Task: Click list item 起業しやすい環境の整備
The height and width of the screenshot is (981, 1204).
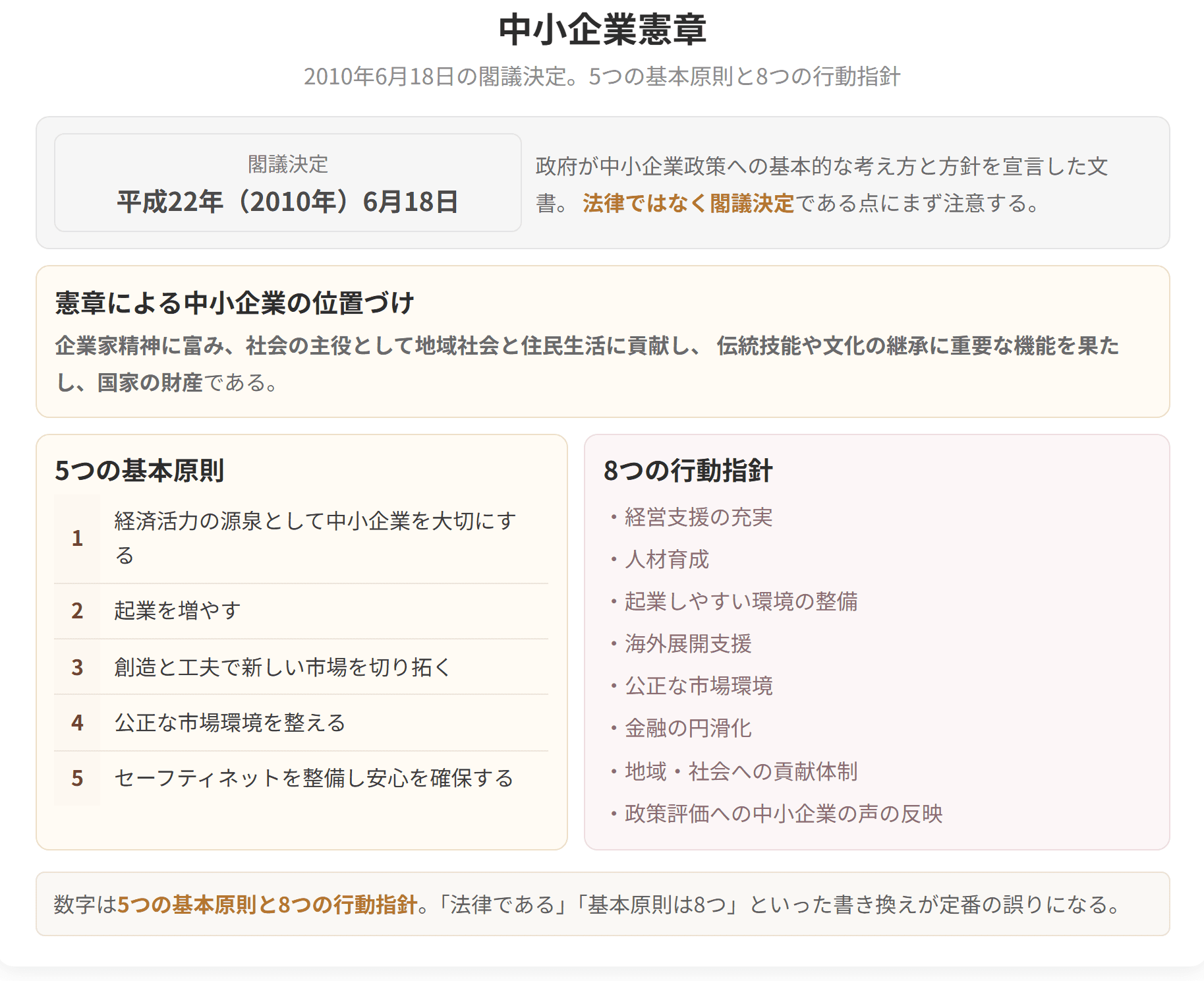Action: pos(741,601)
